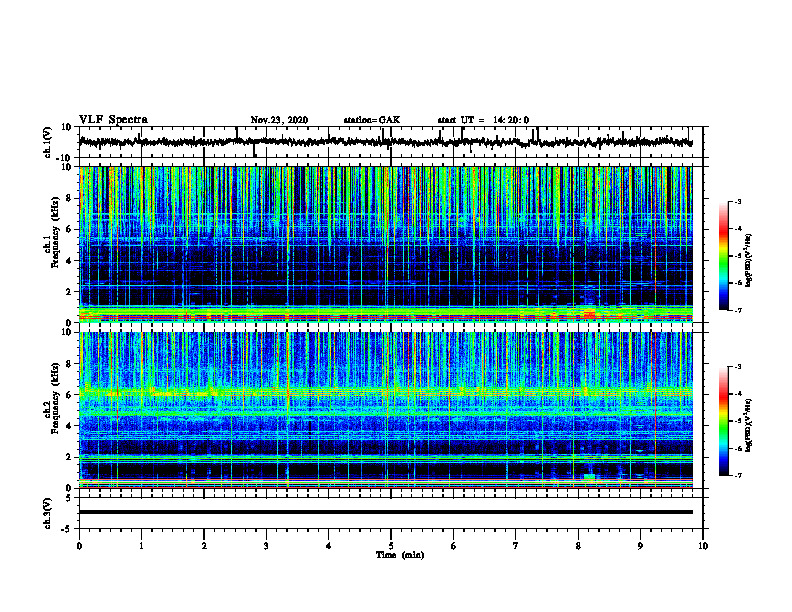The height and width of the screenshot is (612, 792).
Task: Click the ch.1 voltage waveform trace
Action: tap(386, 142)
